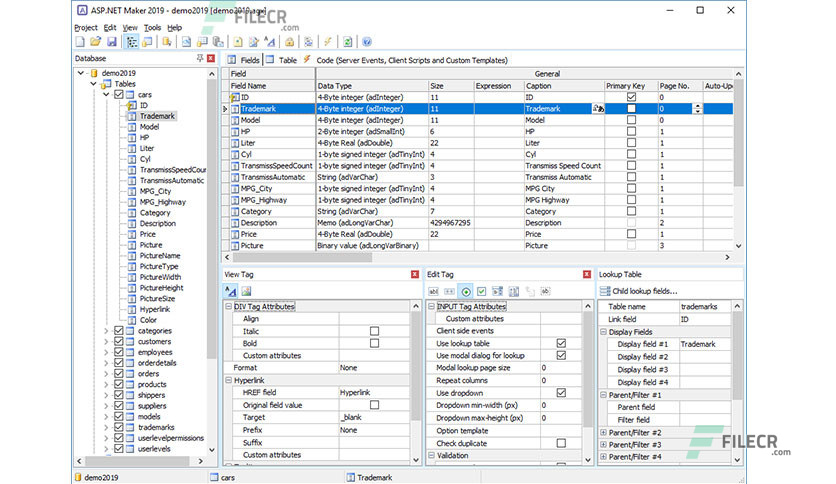
Task: Collapse DIV Tag Attributes section
Action: pos(228,306)
